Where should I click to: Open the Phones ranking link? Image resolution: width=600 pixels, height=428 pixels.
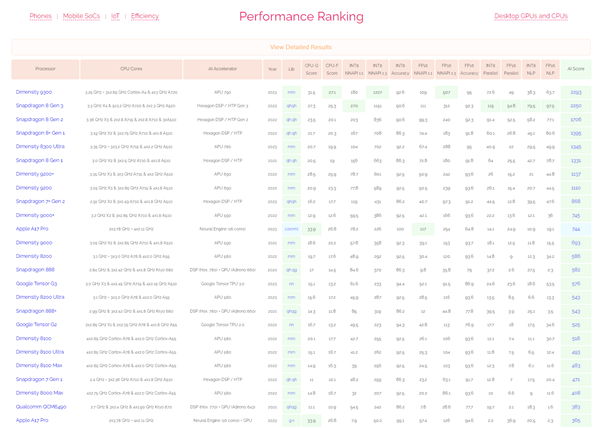coord(40,16)
